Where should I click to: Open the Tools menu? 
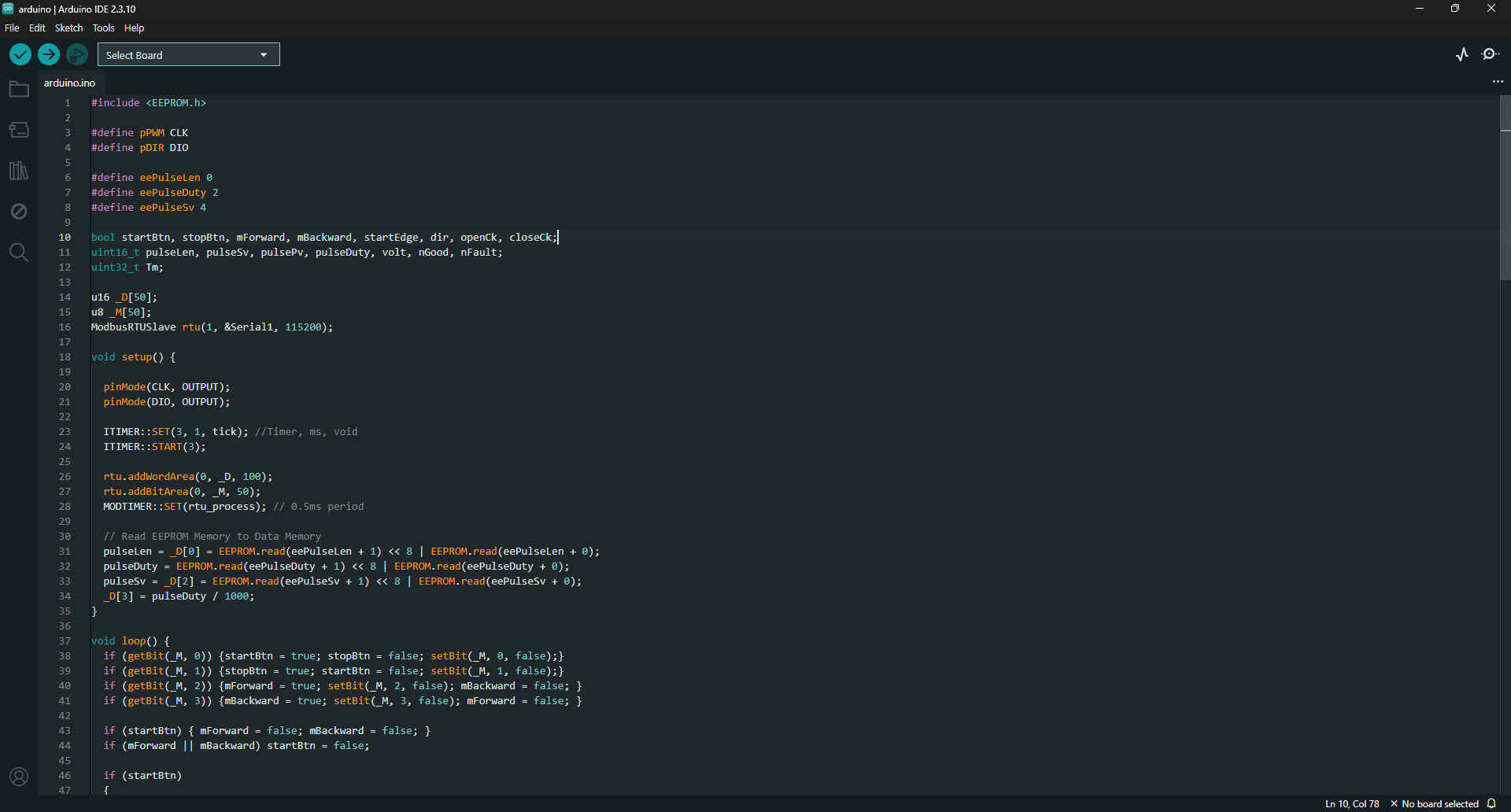pos(103,28)
